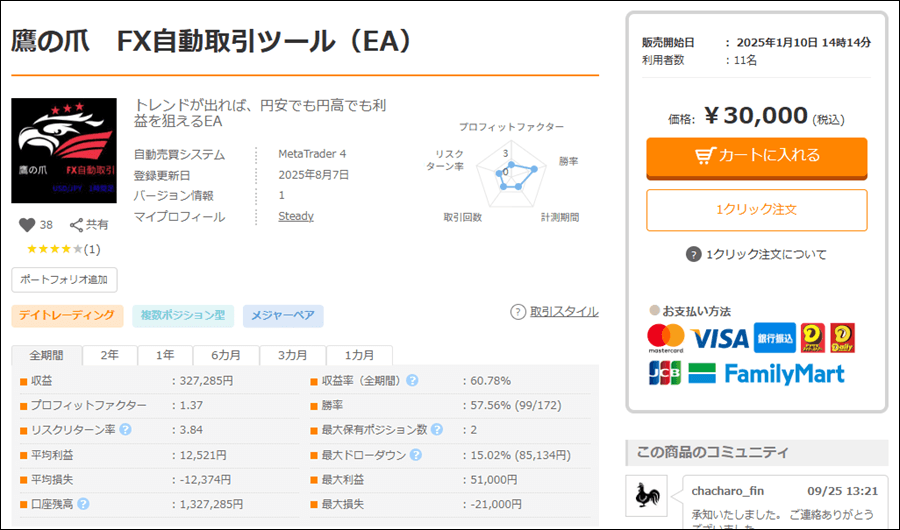Switch to the 3カ月 tab
This screenshot has height=530, width=900.
pyautogui.click(x=293, y=355)
